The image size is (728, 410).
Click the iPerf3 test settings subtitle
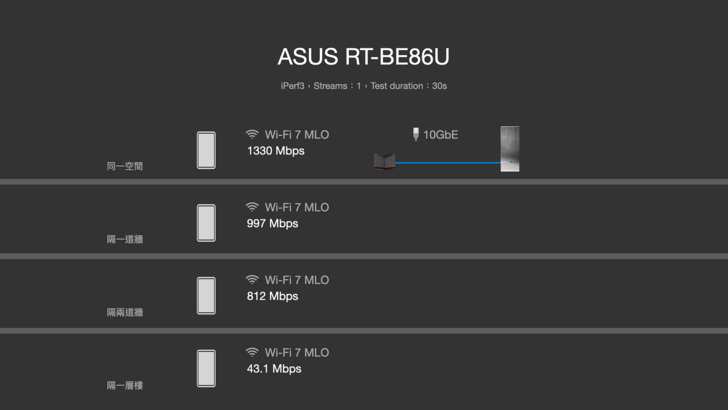[x=364, y=86]
